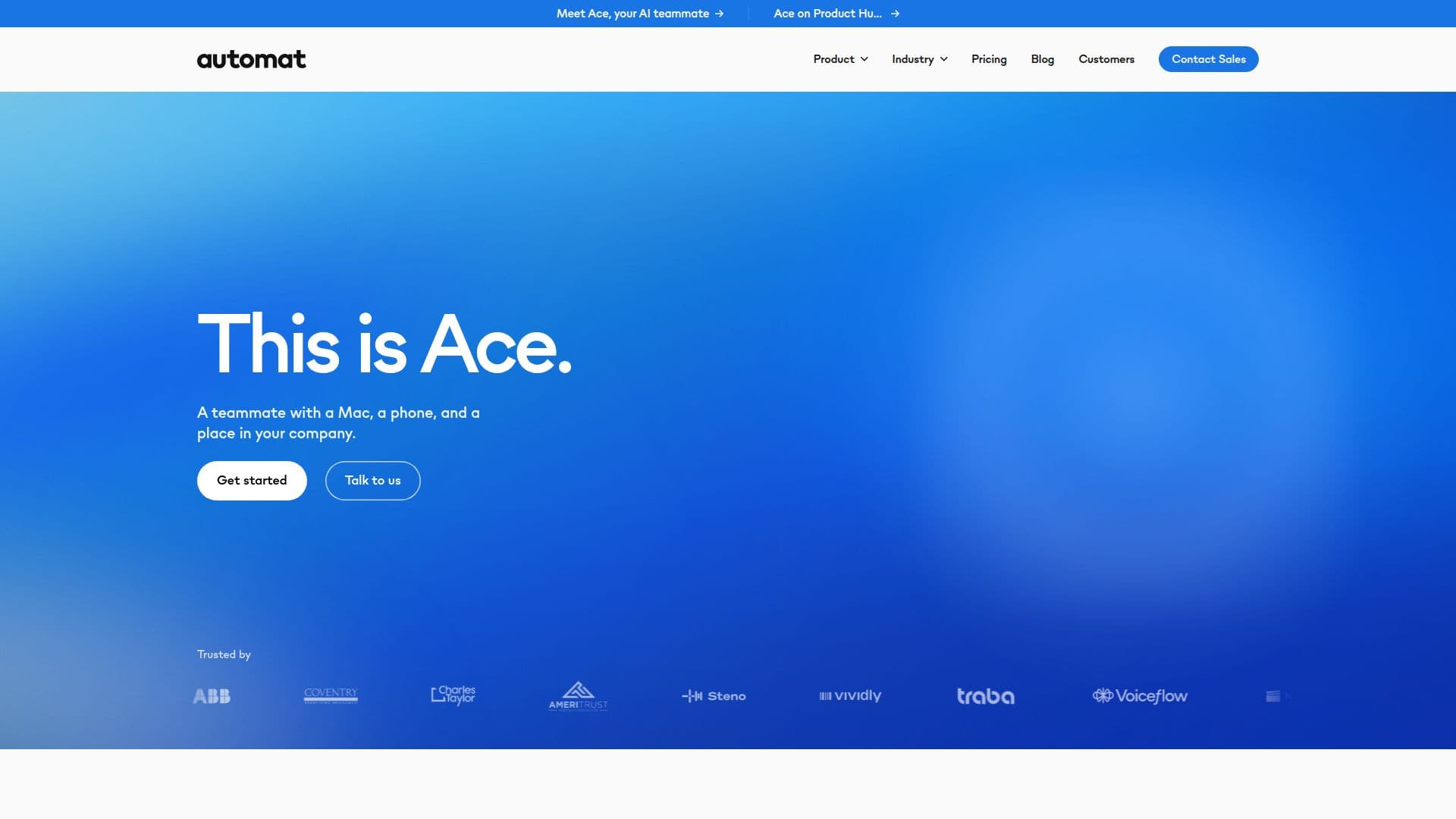Click the AmeriTrust logo
The height and width of the screenshot is (819, 1456).
578,695
